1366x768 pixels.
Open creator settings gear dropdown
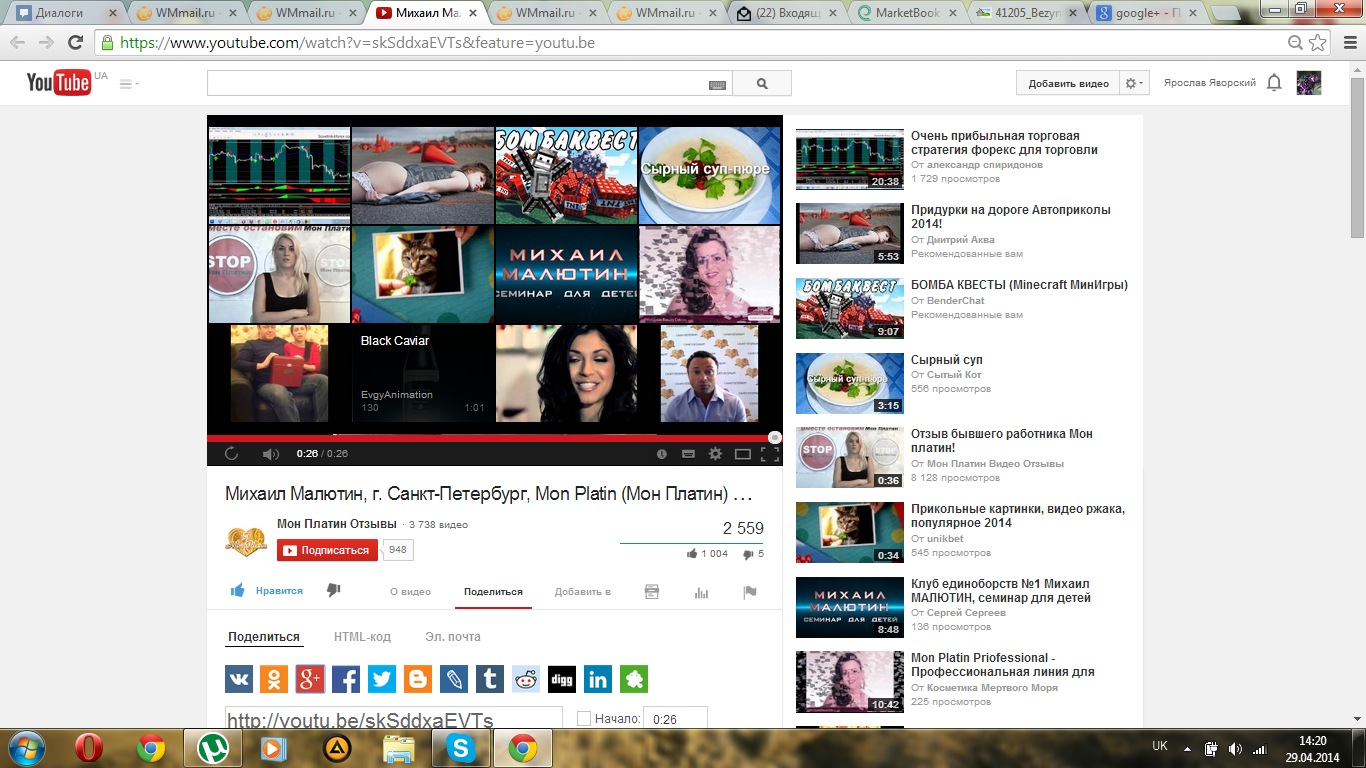pos(1134,84)
